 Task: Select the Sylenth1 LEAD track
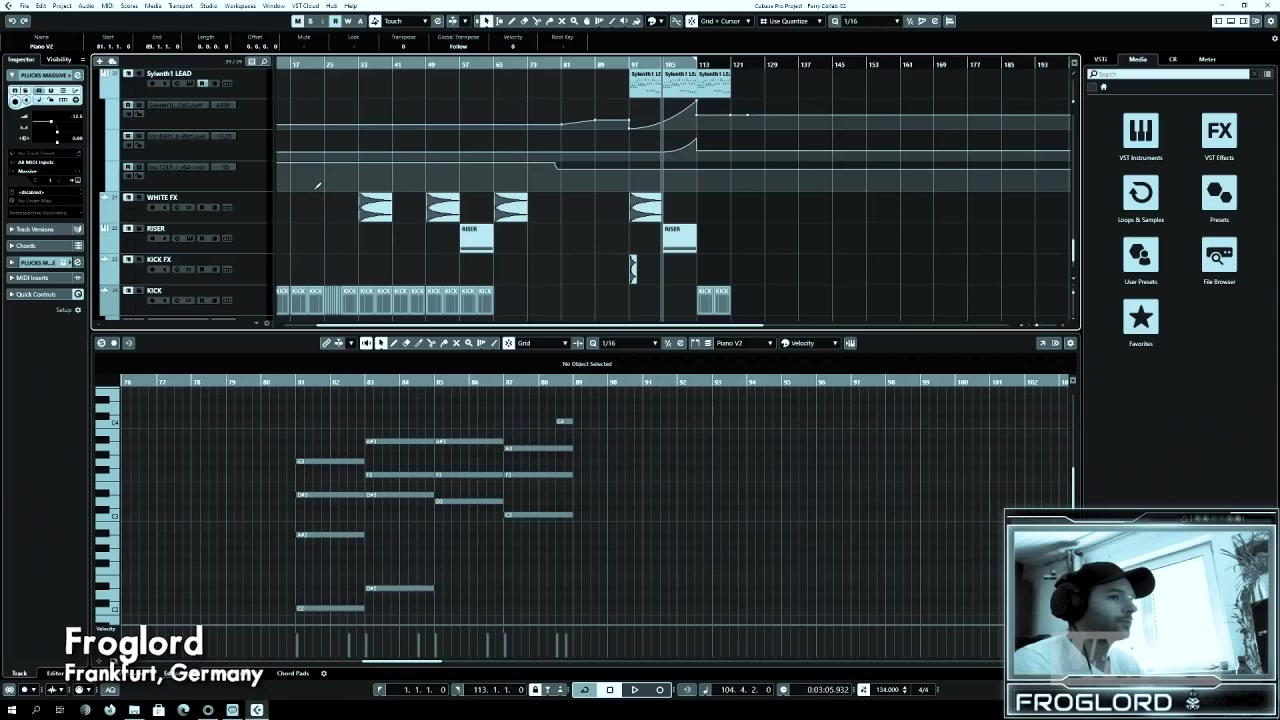coord(169,73)
